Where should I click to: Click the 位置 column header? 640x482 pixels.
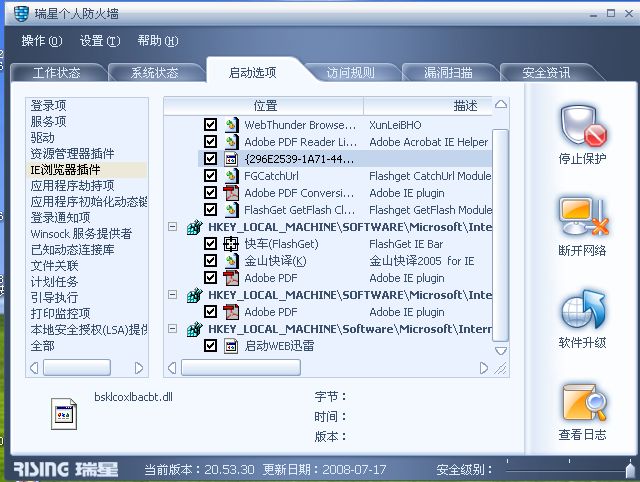tap(264, 106)
